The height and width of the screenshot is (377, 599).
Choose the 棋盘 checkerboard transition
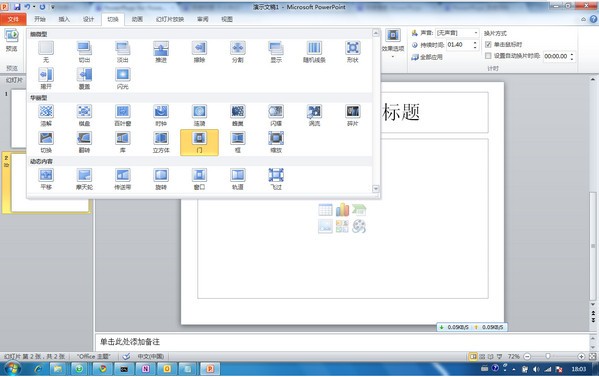point(84,115)
